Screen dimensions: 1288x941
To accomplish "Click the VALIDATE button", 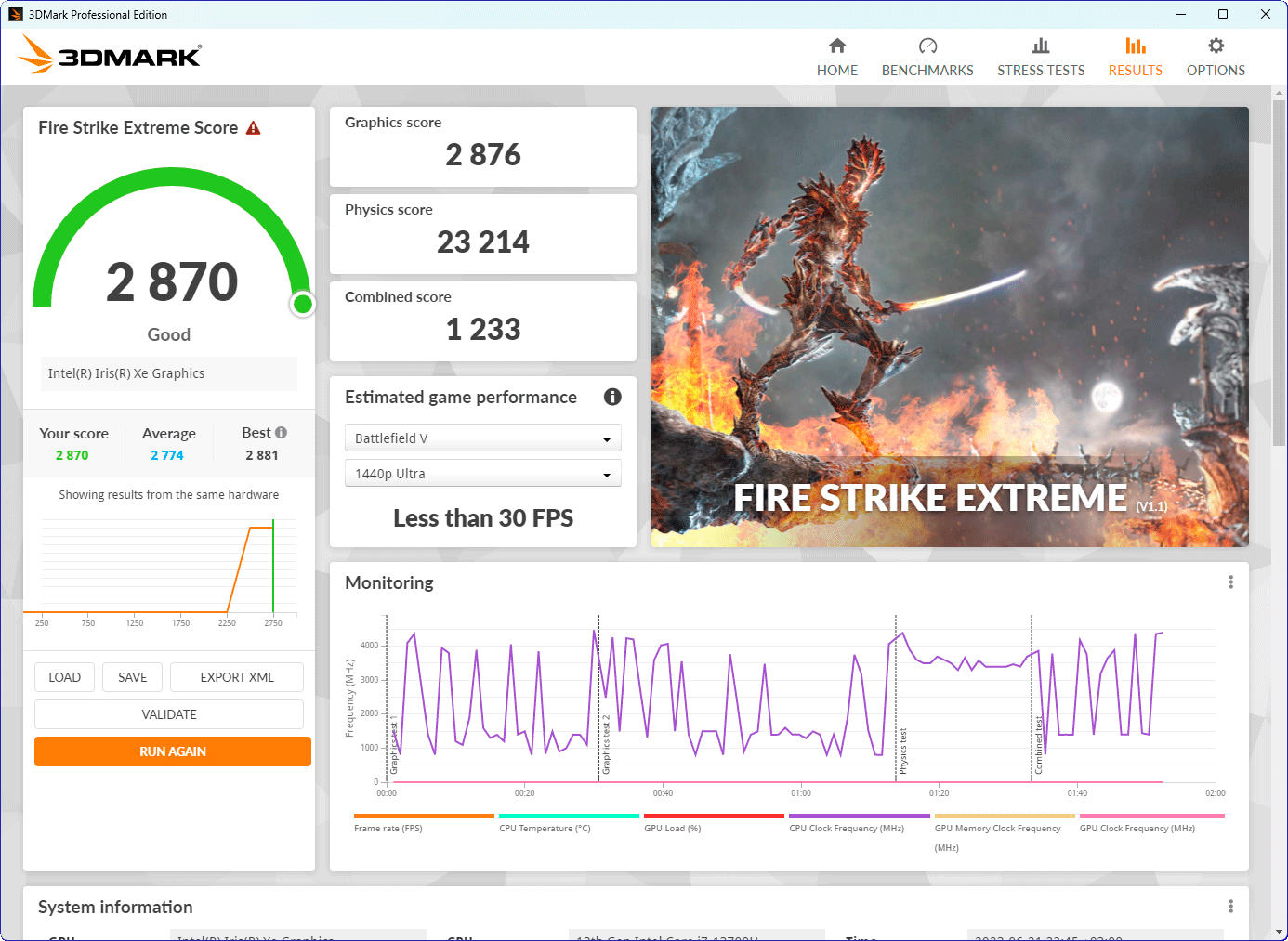I will [x=169, y=714].
